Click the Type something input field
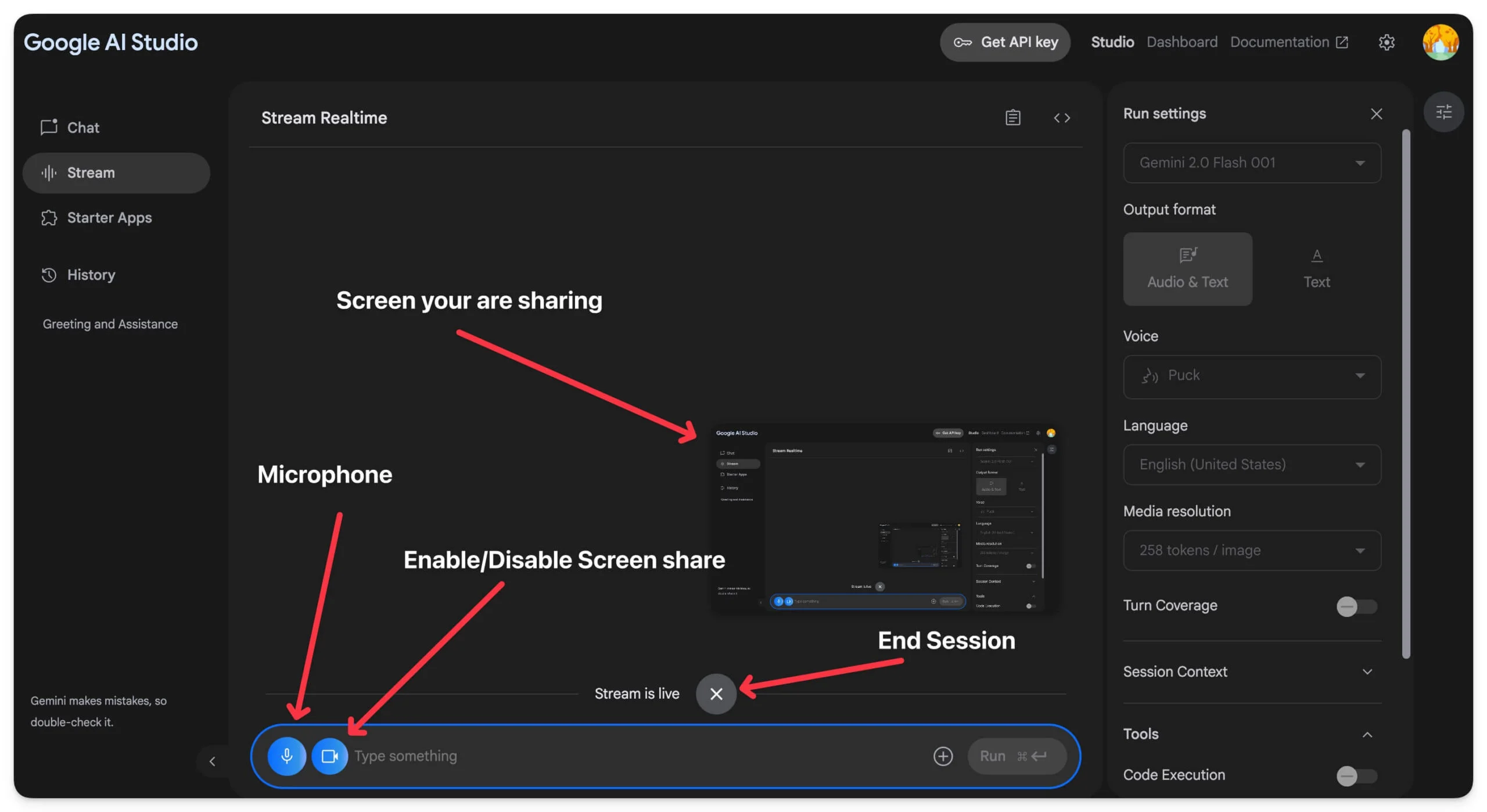This screenshot has height=812, width=1487. tap(639, 756)
